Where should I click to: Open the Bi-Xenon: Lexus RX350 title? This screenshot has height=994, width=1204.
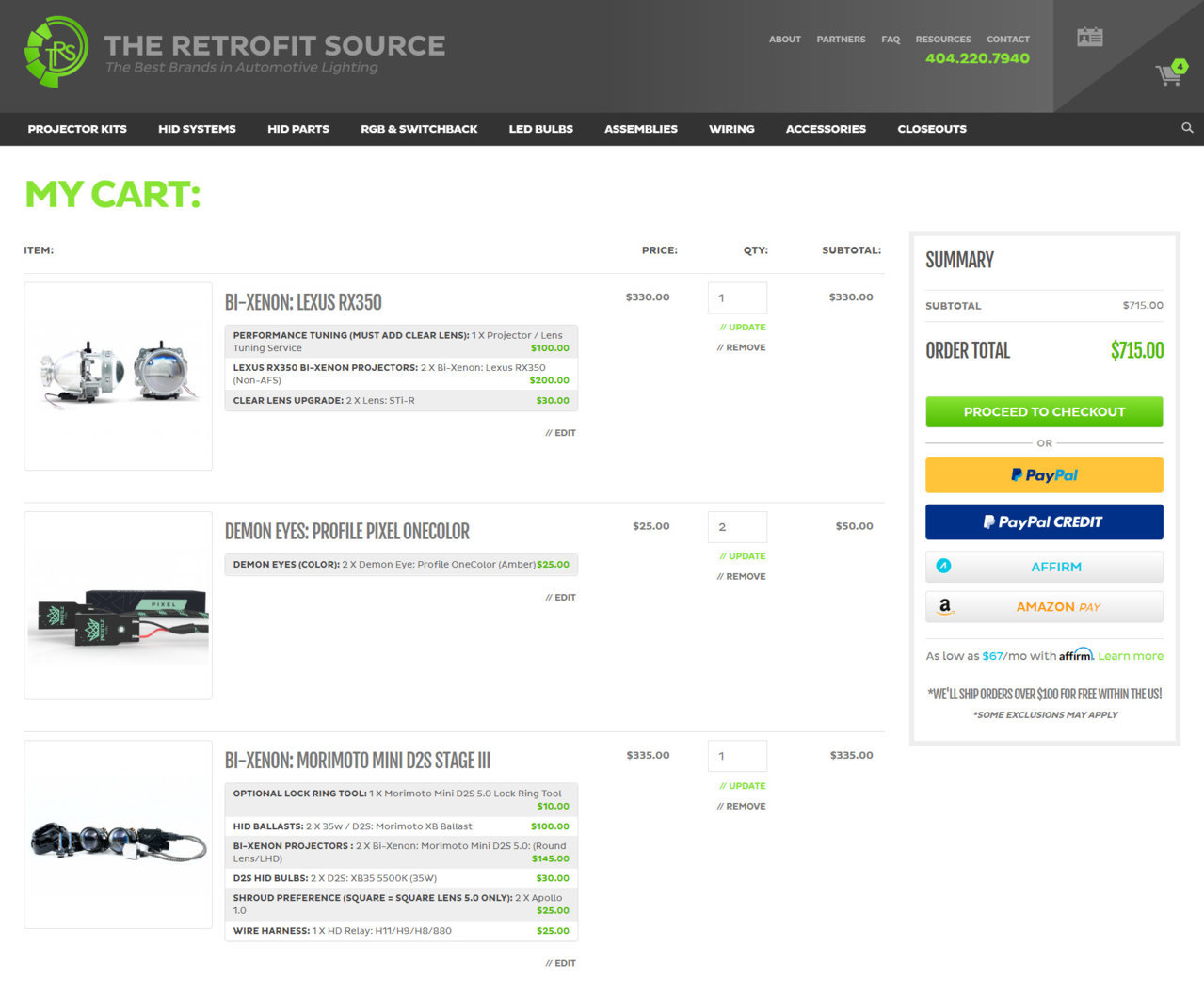303,302
